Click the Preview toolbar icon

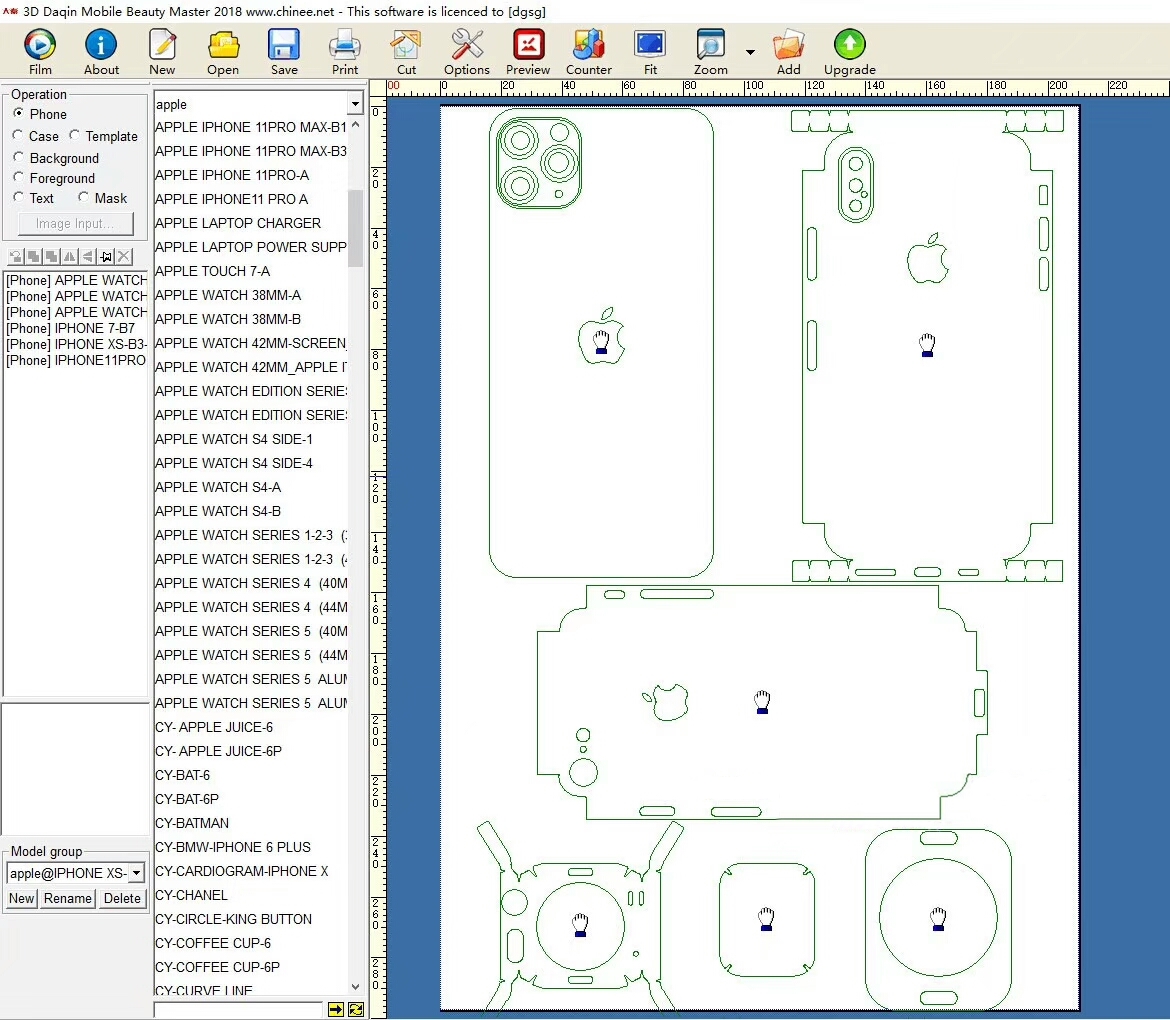(528, 51)
